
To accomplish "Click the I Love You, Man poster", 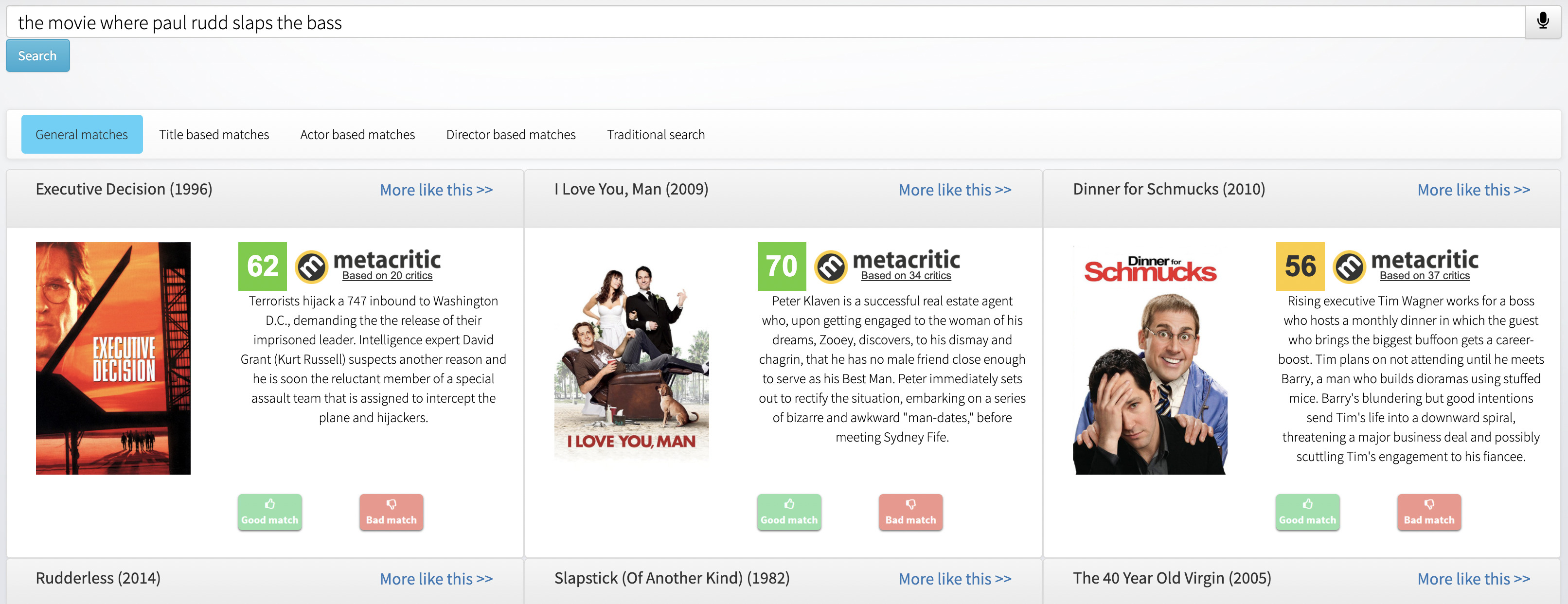I will coord(632,358).
